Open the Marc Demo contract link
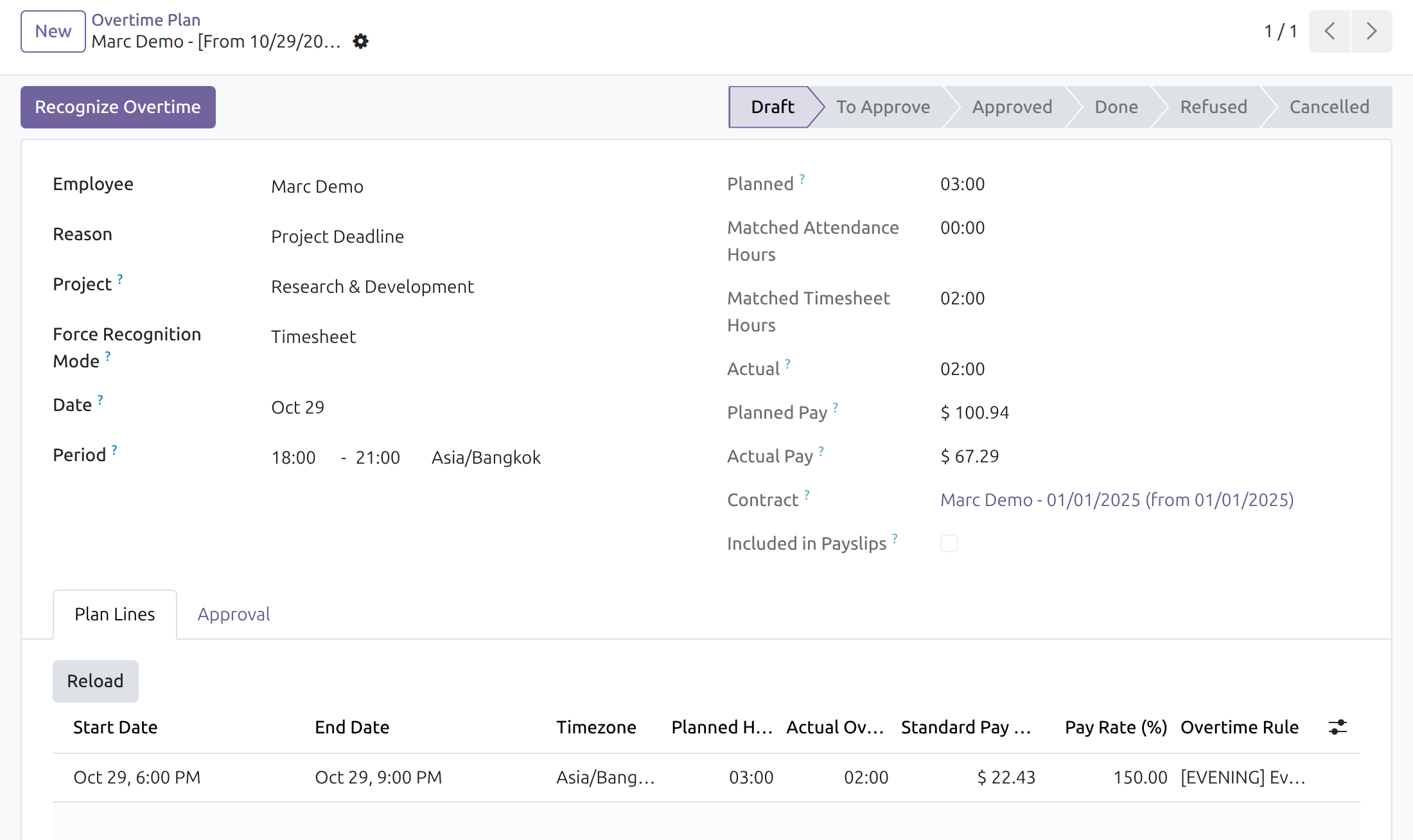This screenshot has height=840, width=1413. 1117,500
